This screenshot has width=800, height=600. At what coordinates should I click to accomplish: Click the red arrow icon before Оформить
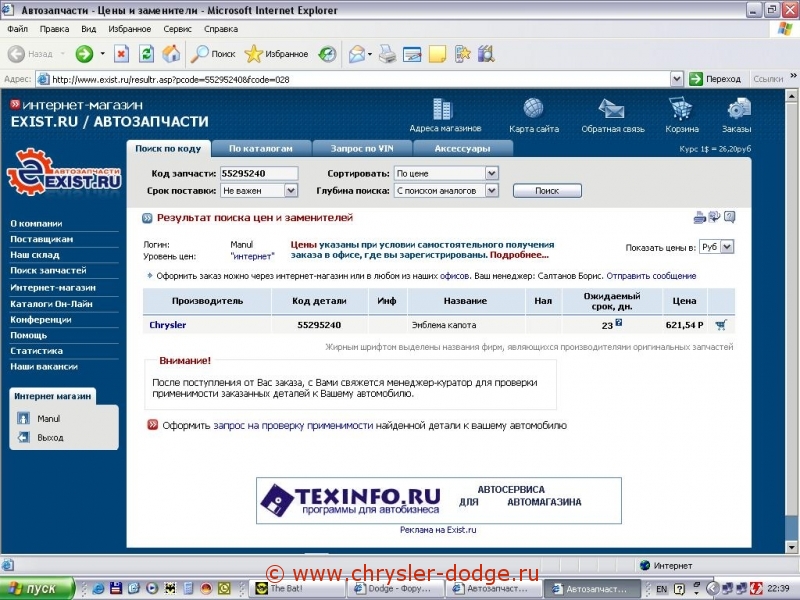tap(153, 425)
